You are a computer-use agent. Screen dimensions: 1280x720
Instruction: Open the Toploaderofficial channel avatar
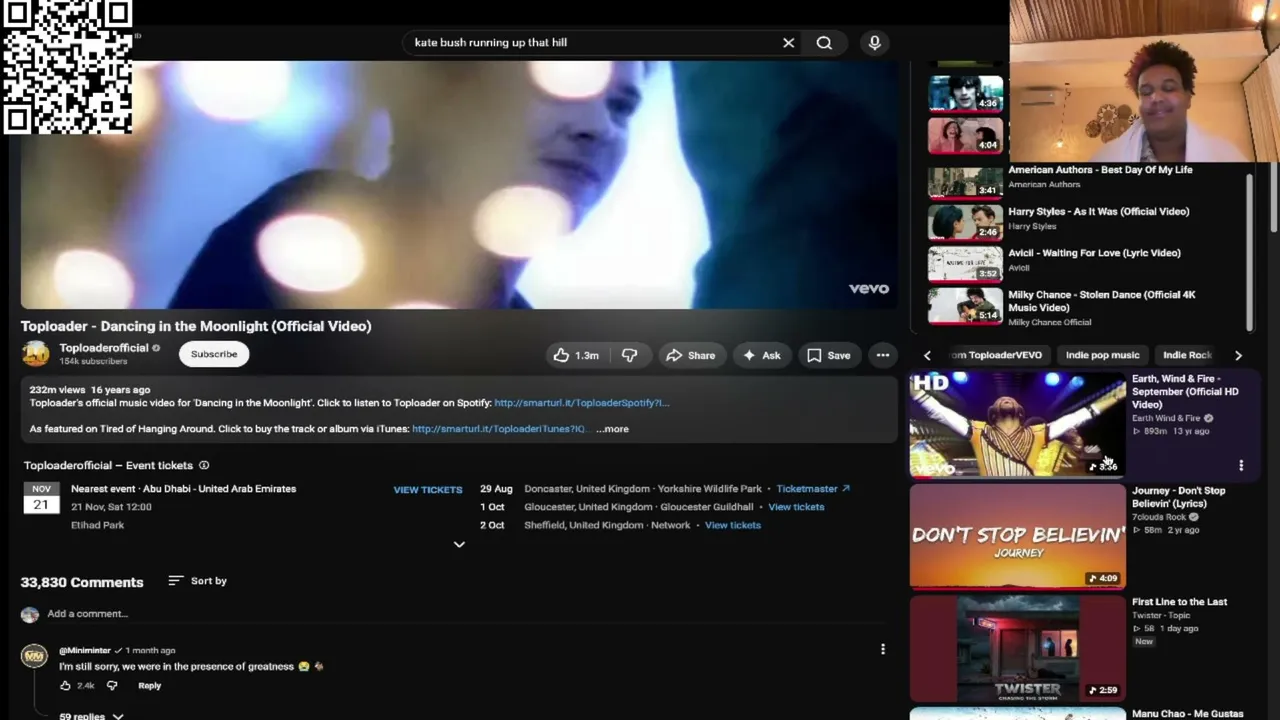click(35, 354)
